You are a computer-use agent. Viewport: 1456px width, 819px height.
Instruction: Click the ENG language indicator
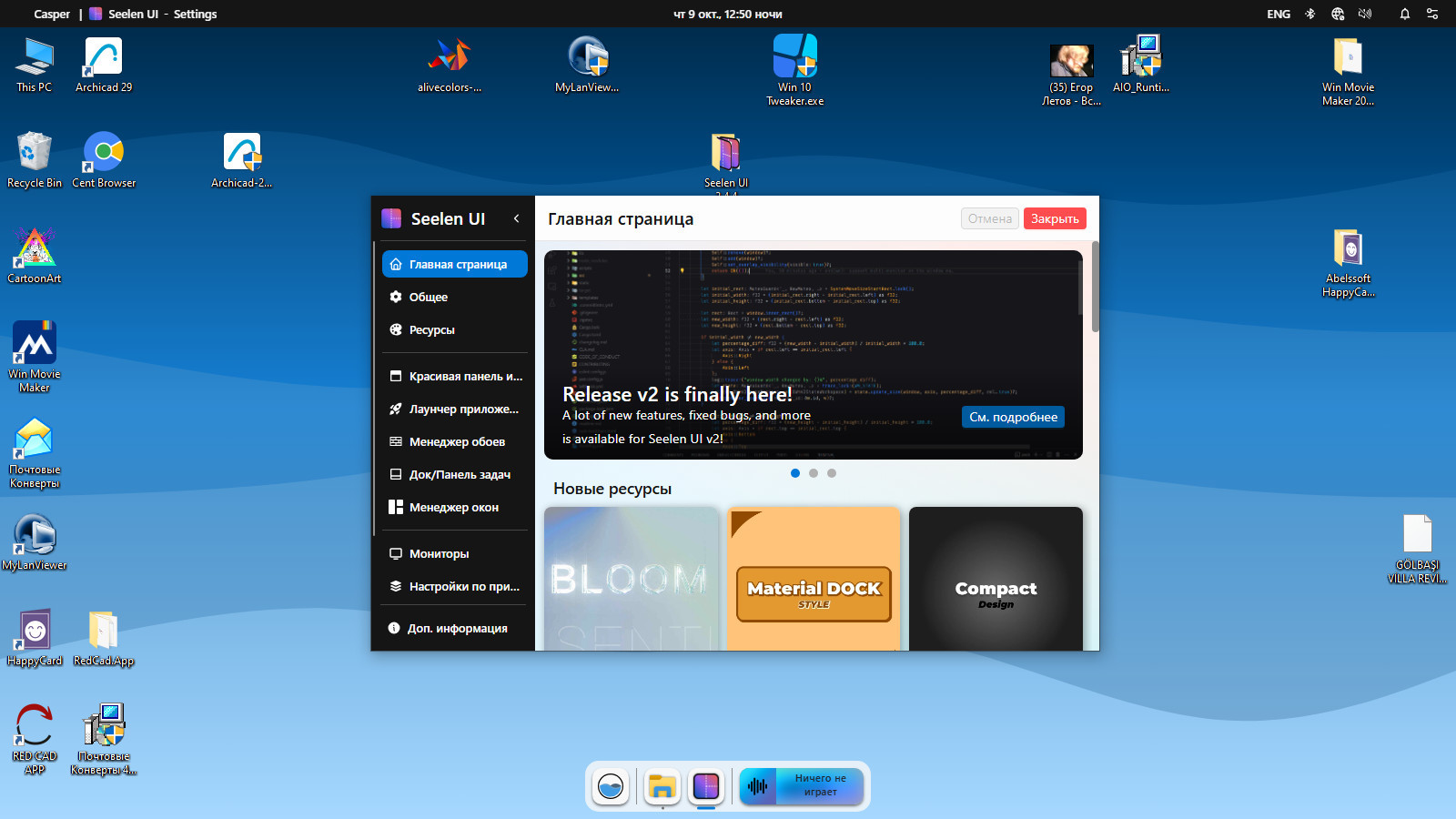[1279, 14]
